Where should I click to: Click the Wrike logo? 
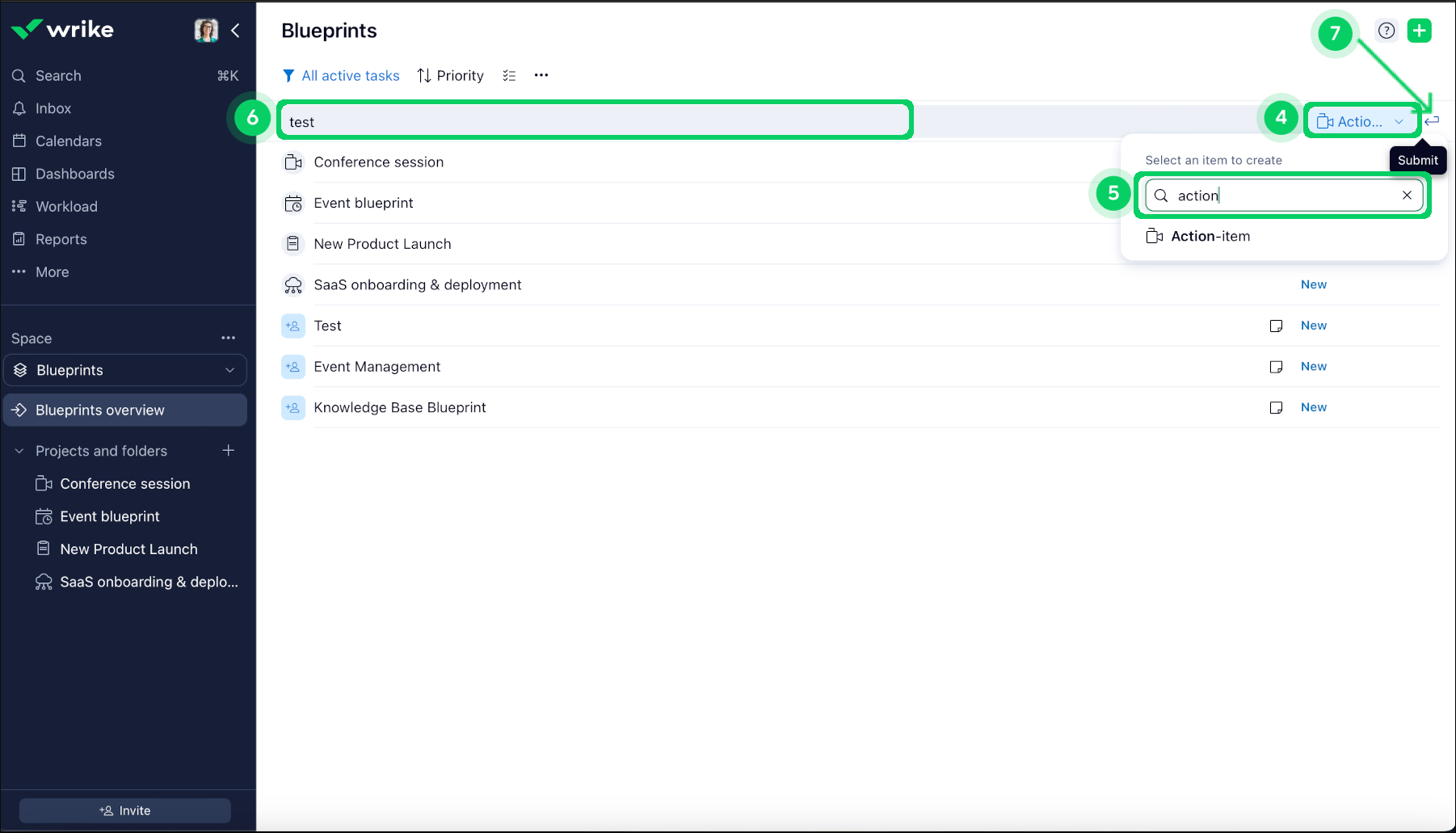(63, 30)
